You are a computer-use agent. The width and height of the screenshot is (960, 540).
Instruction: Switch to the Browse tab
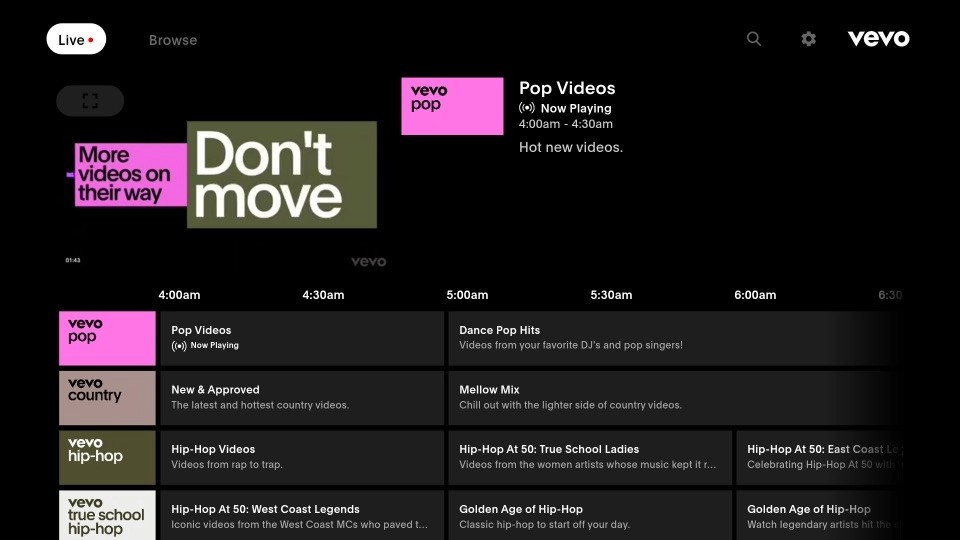click(173, 40)
